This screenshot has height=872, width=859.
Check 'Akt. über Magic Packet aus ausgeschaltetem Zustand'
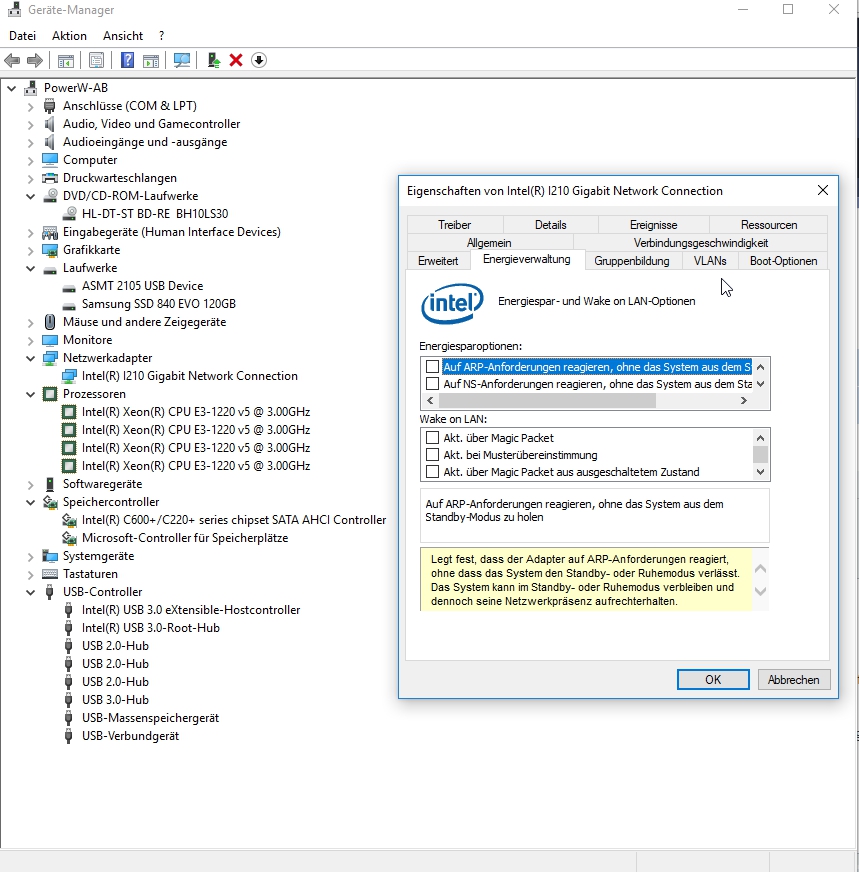point(432,472)
